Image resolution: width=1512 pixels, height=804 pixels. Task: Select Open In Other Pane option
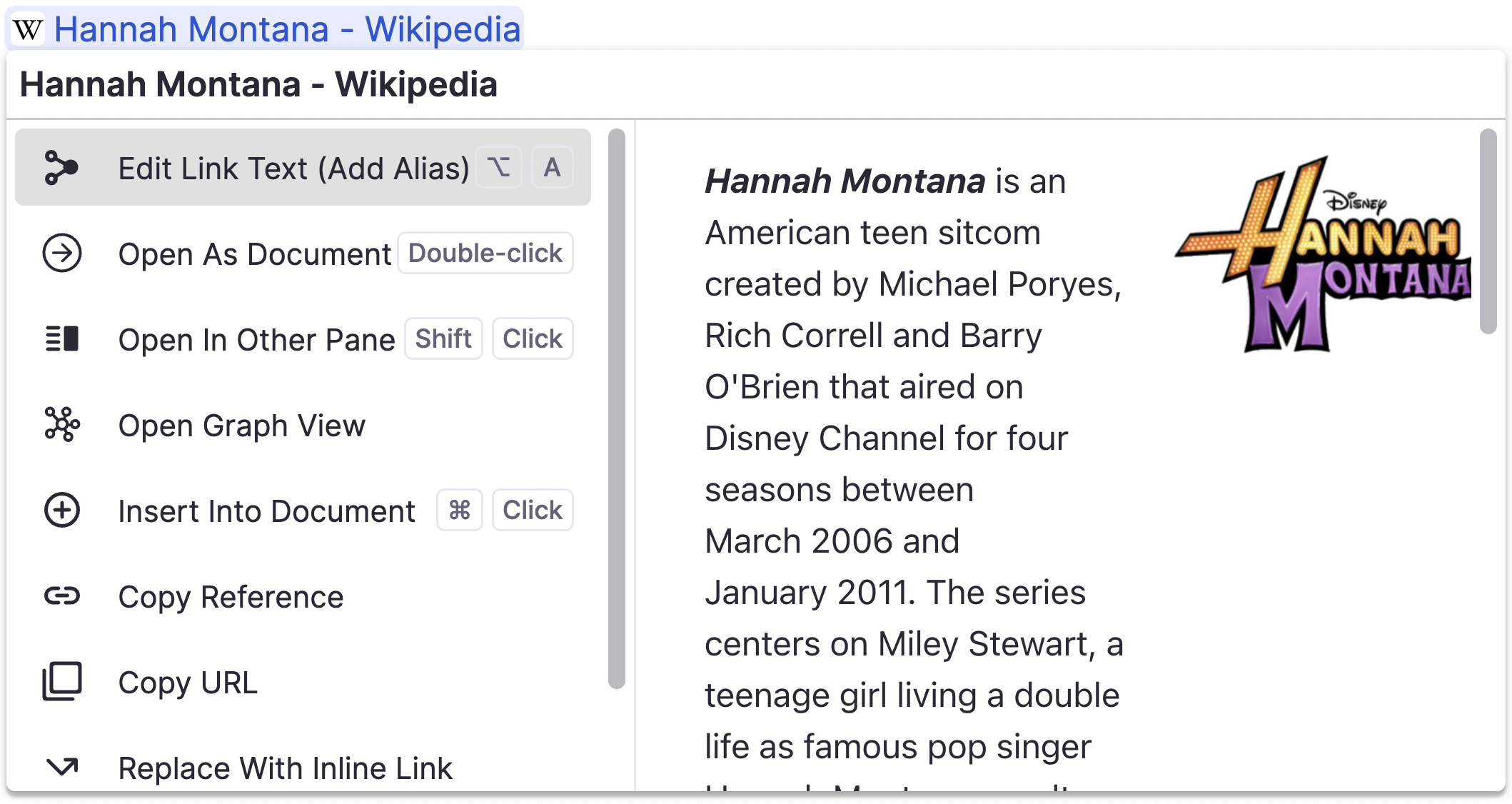coord(303,339)
